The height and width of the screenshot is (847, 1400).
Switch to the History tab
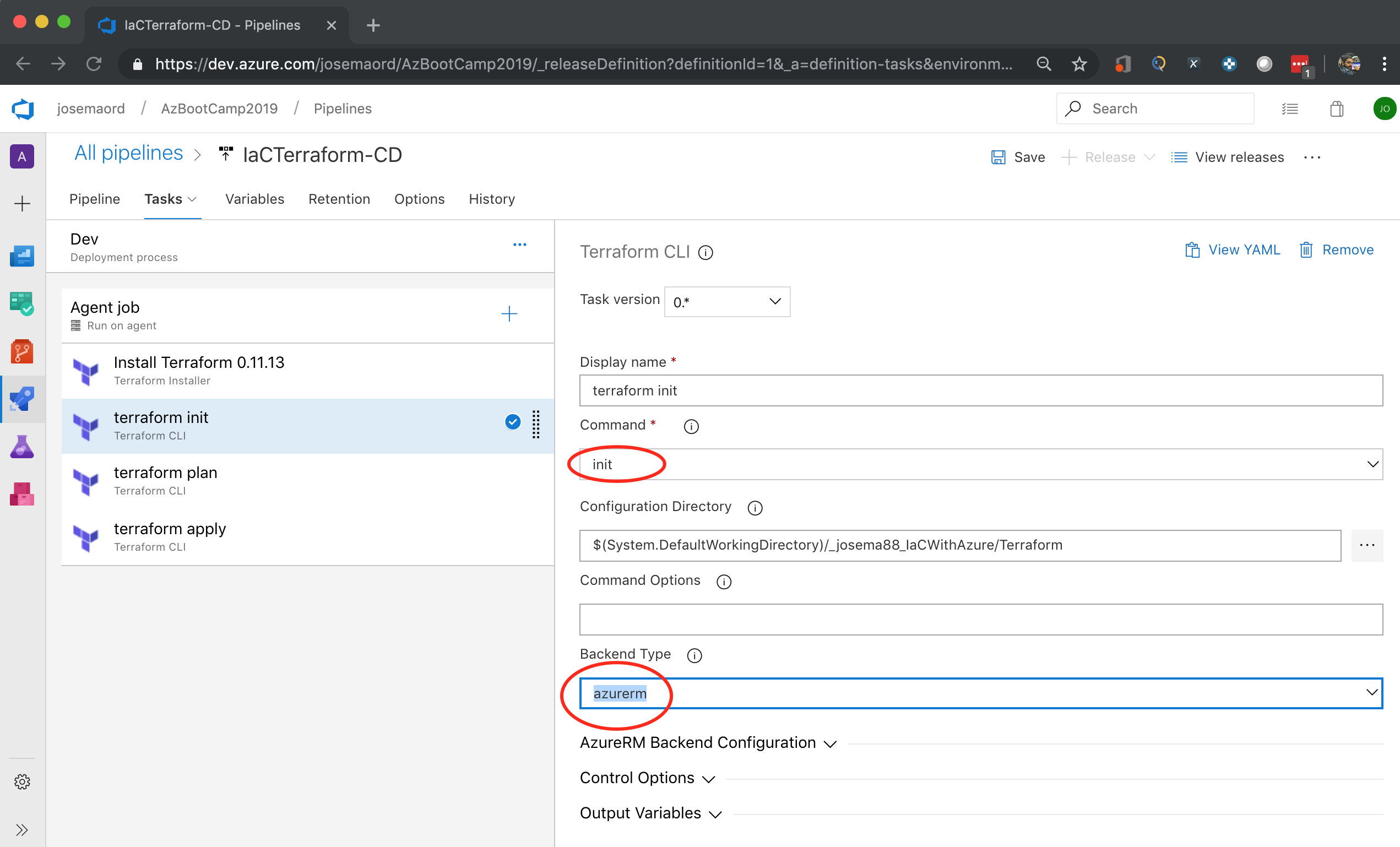click(x=491, y=199)
